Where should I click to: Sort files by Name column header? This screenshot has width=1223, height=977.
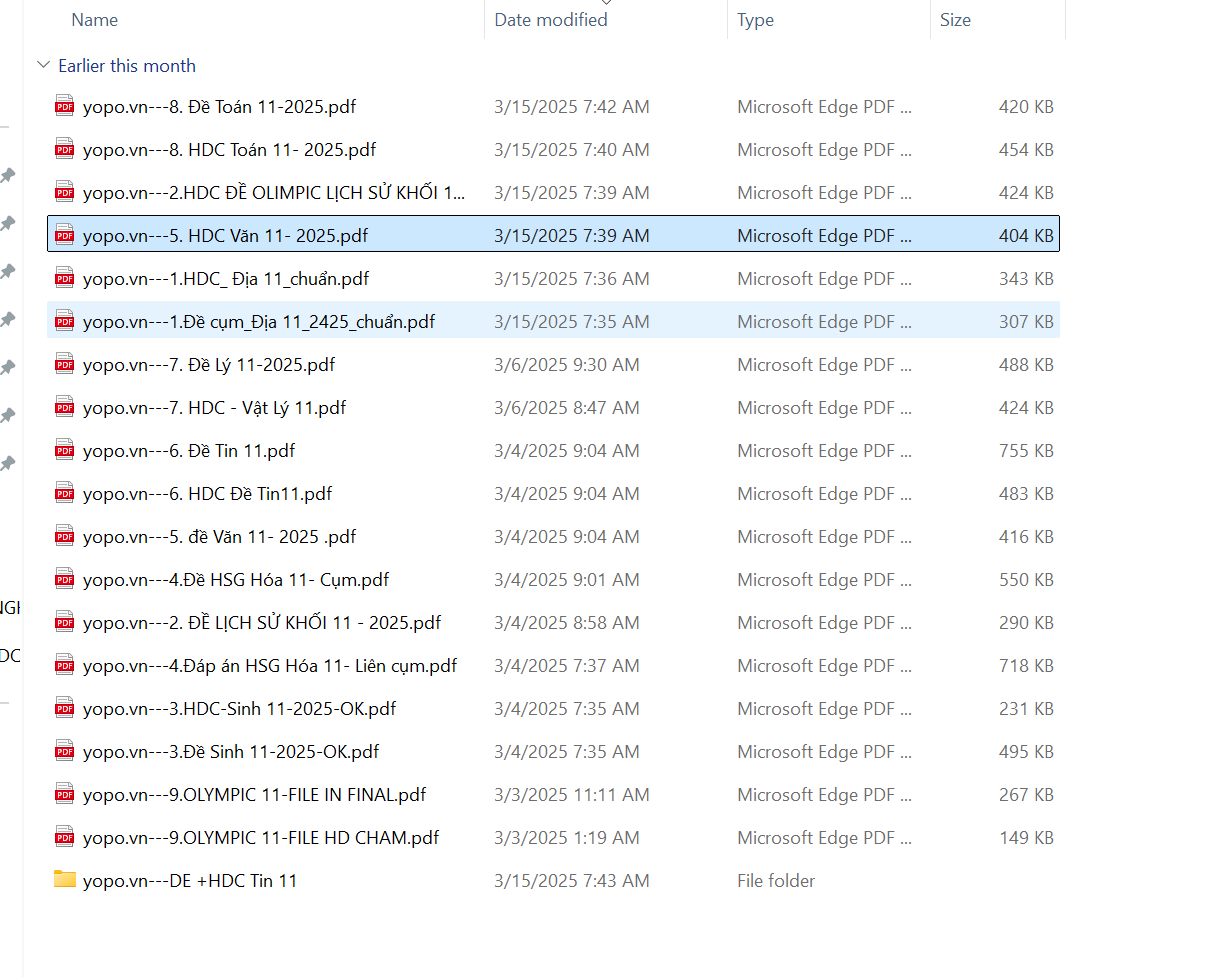95,20
